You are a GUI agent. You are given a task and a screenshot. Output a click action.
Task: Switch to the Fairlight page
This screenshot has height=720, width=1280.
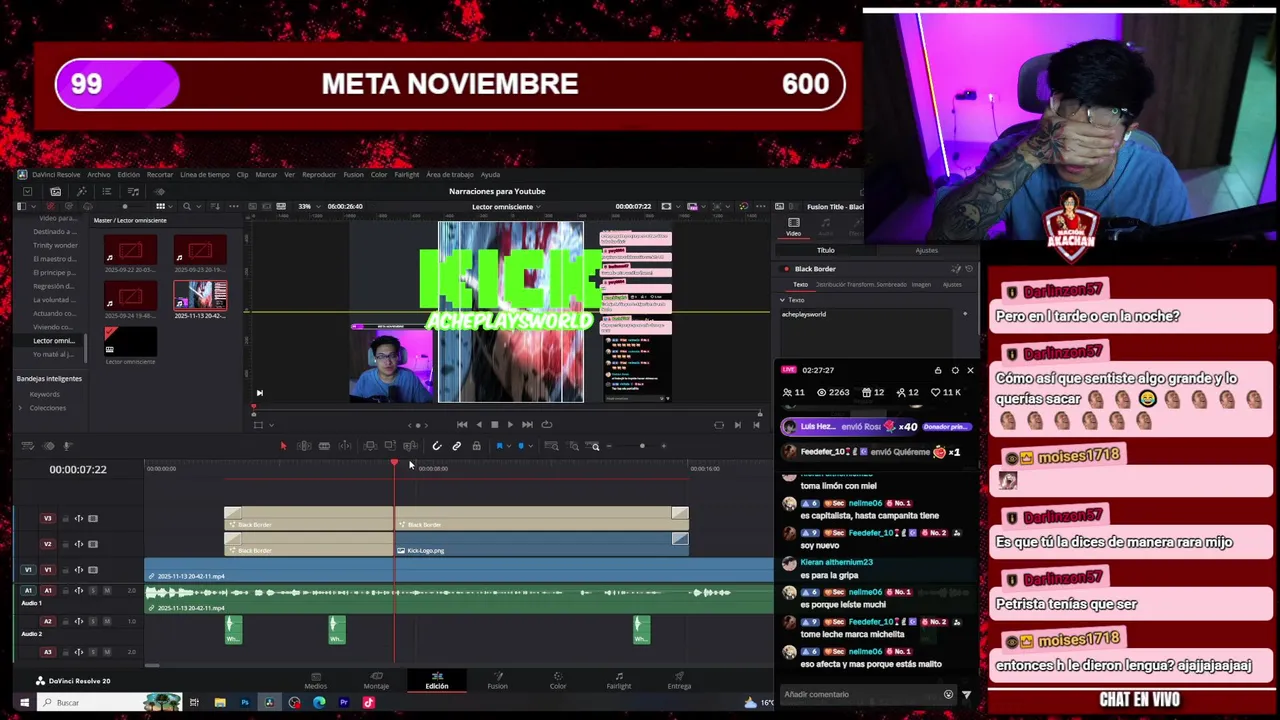pos(618,681)
